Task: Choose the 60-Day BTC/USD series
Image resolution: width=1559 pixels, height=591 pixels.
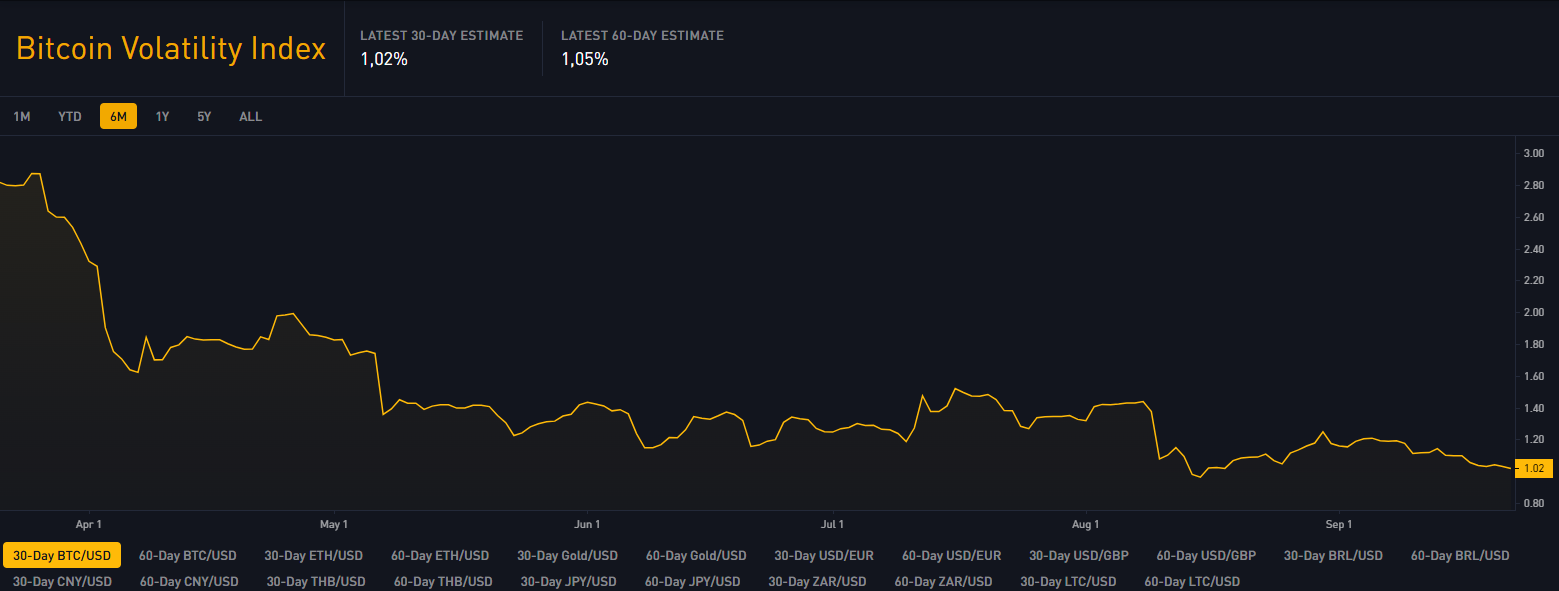Action: point(188,555)
